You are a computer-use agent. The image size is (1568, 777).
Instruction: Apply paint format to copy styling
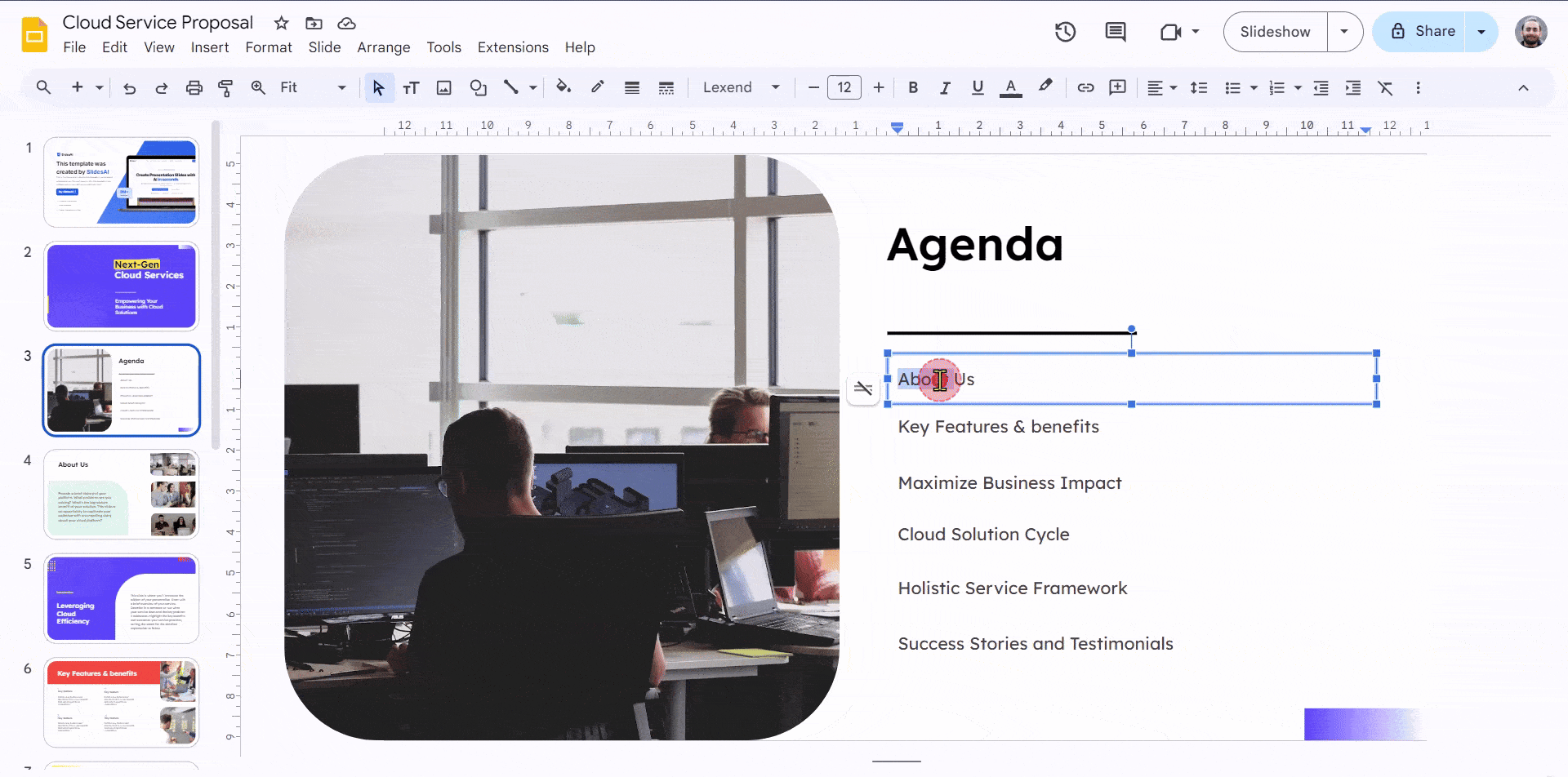click(226, 87)
